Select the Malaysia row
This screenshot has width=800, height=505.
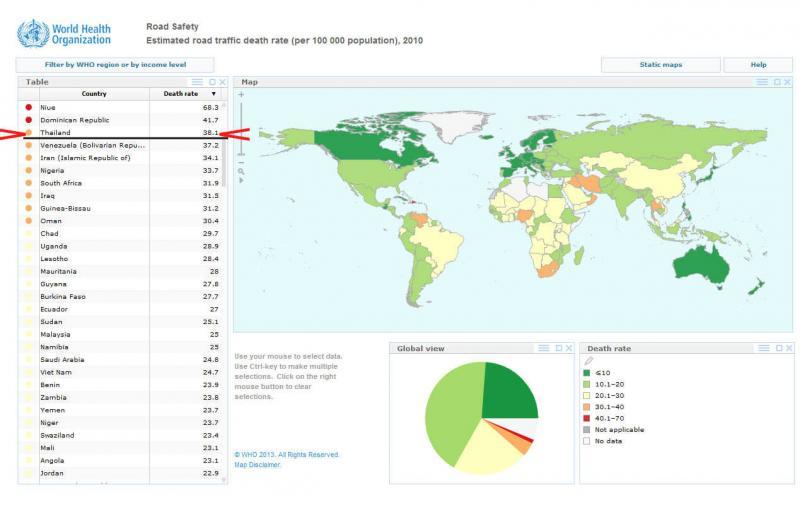(x=122, y=335)
